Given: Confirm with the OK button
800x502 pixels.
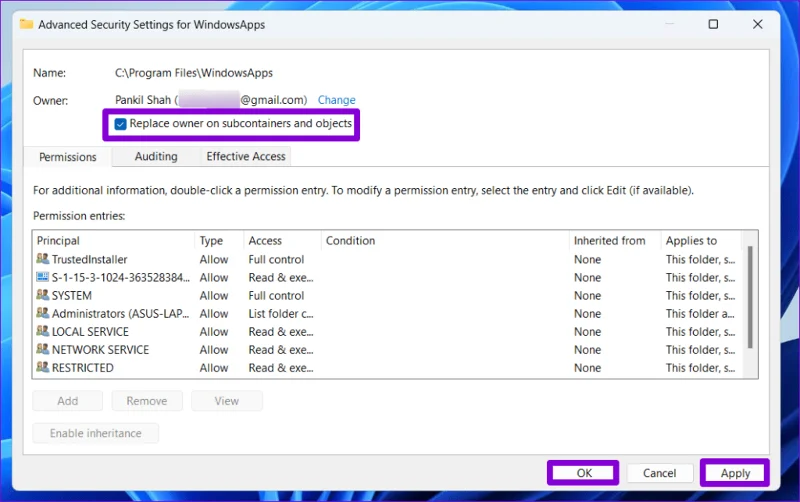Looking at the screenshot, I should click(584, 473).
